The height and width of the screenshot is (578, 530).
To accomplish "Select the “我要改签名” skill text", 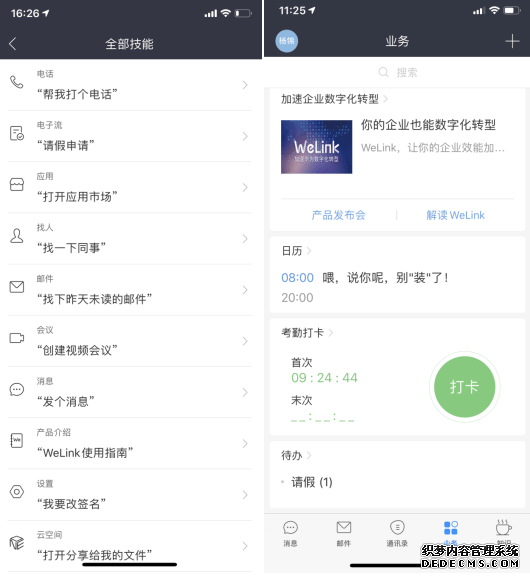I will (71, 504).
